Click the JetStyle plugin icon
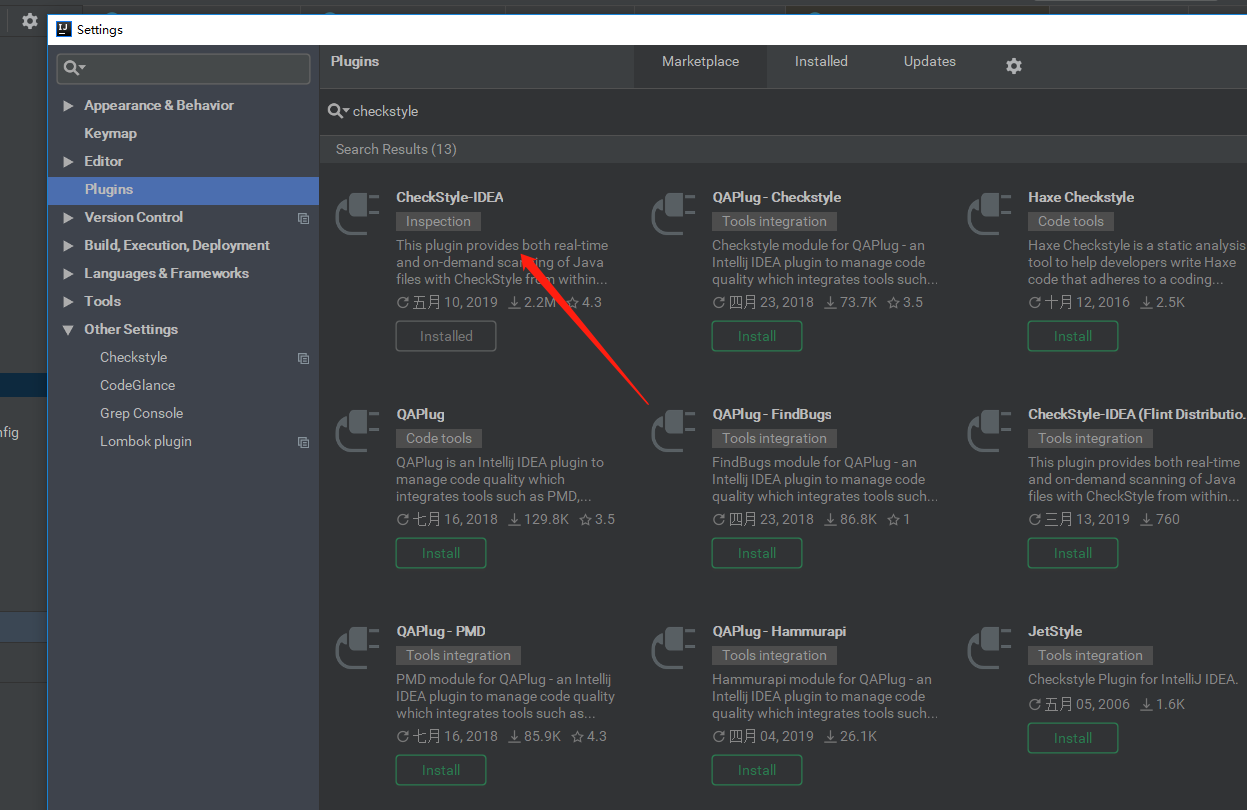Image resolution: width=1247 pixels, height=810 pixels. point(989,648)
